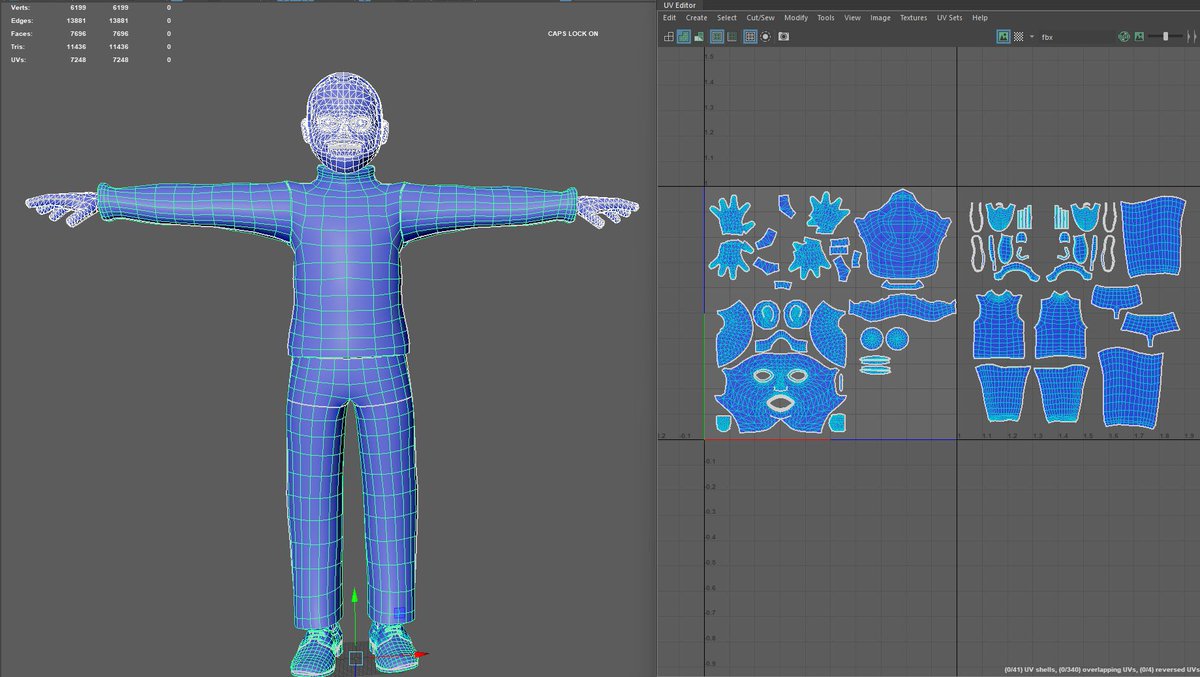
Task: Adjust the image dimming slider handle
Action: pos(1165,36)
